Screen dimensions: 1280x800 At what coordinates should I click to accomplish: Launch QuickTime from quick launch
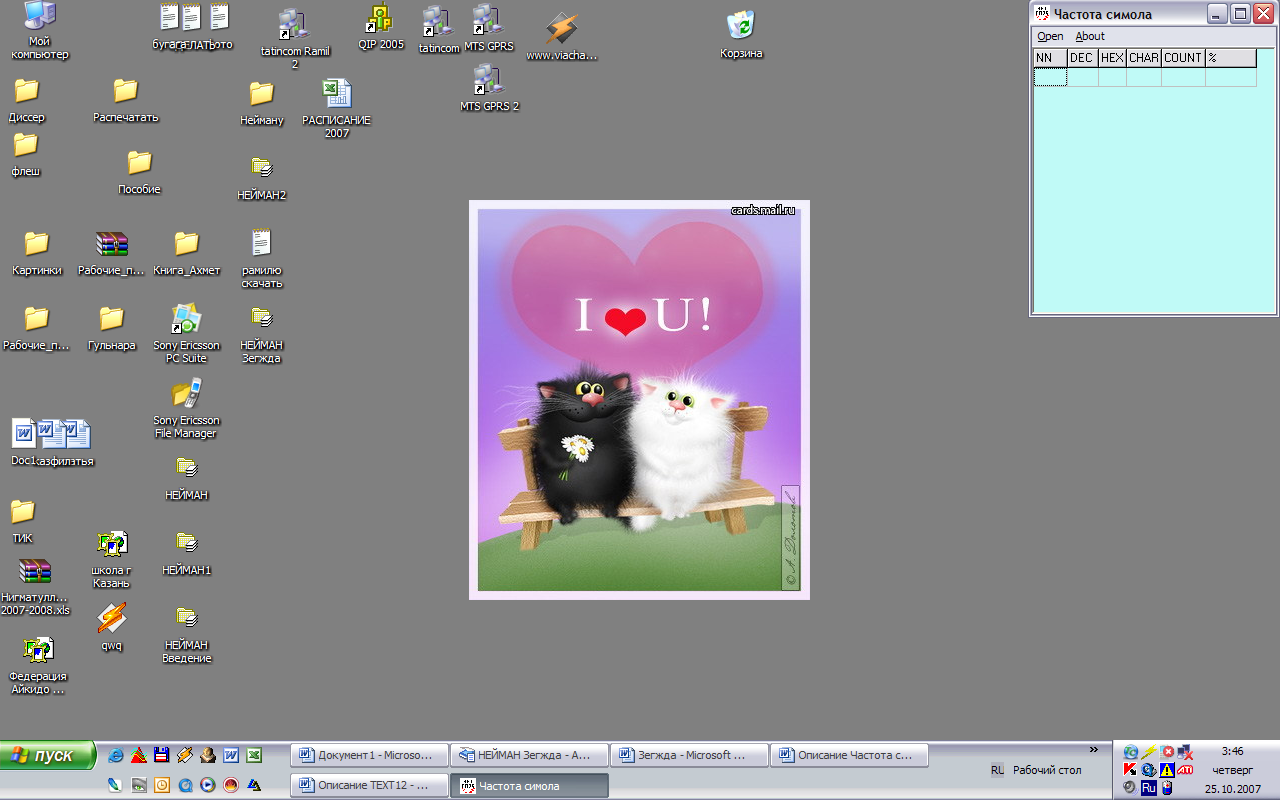(185, 785)
